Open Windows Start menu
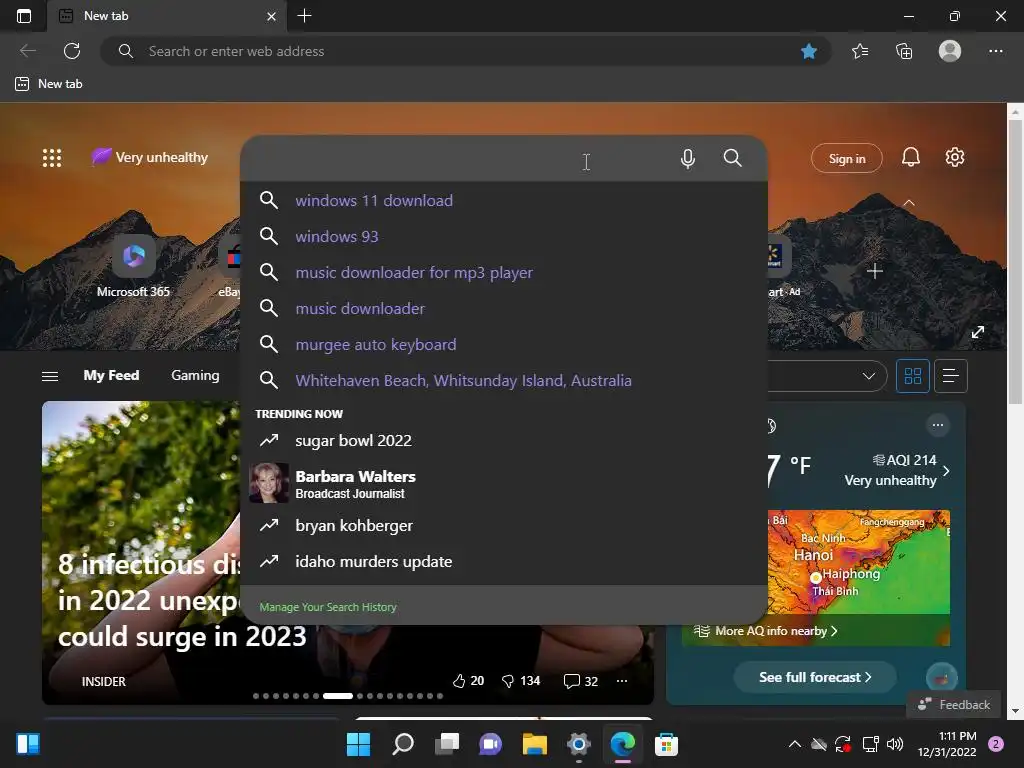 coord(359,744)
